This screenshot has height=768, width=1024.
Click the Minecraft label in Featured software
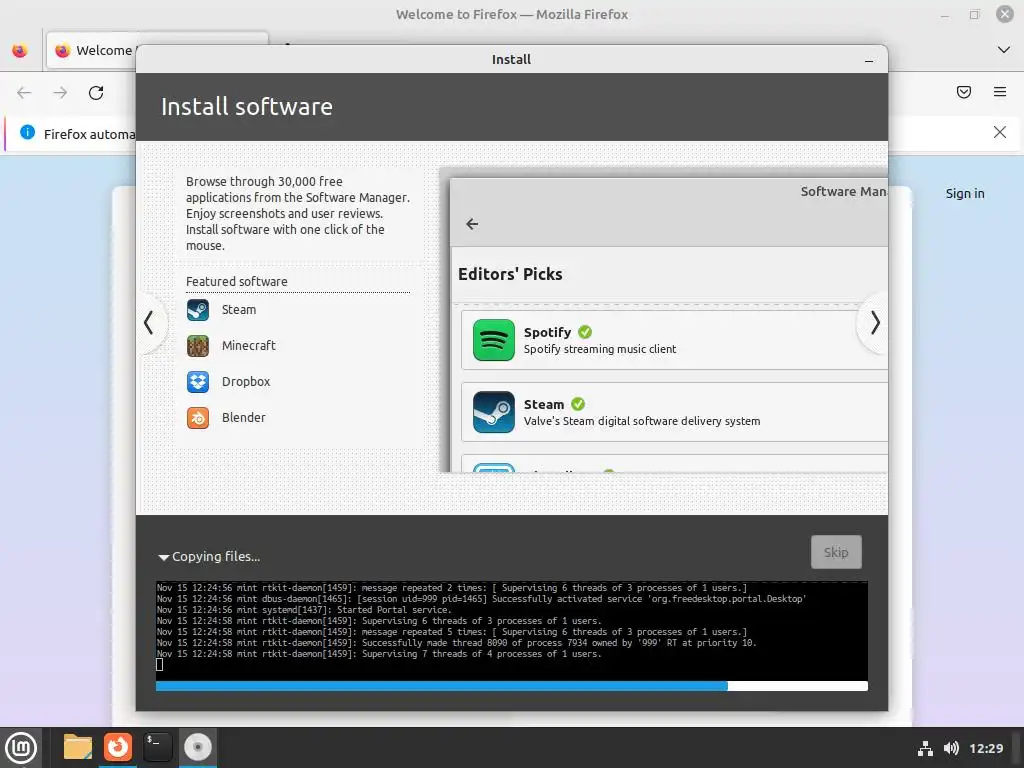click(x=249, y=345)
